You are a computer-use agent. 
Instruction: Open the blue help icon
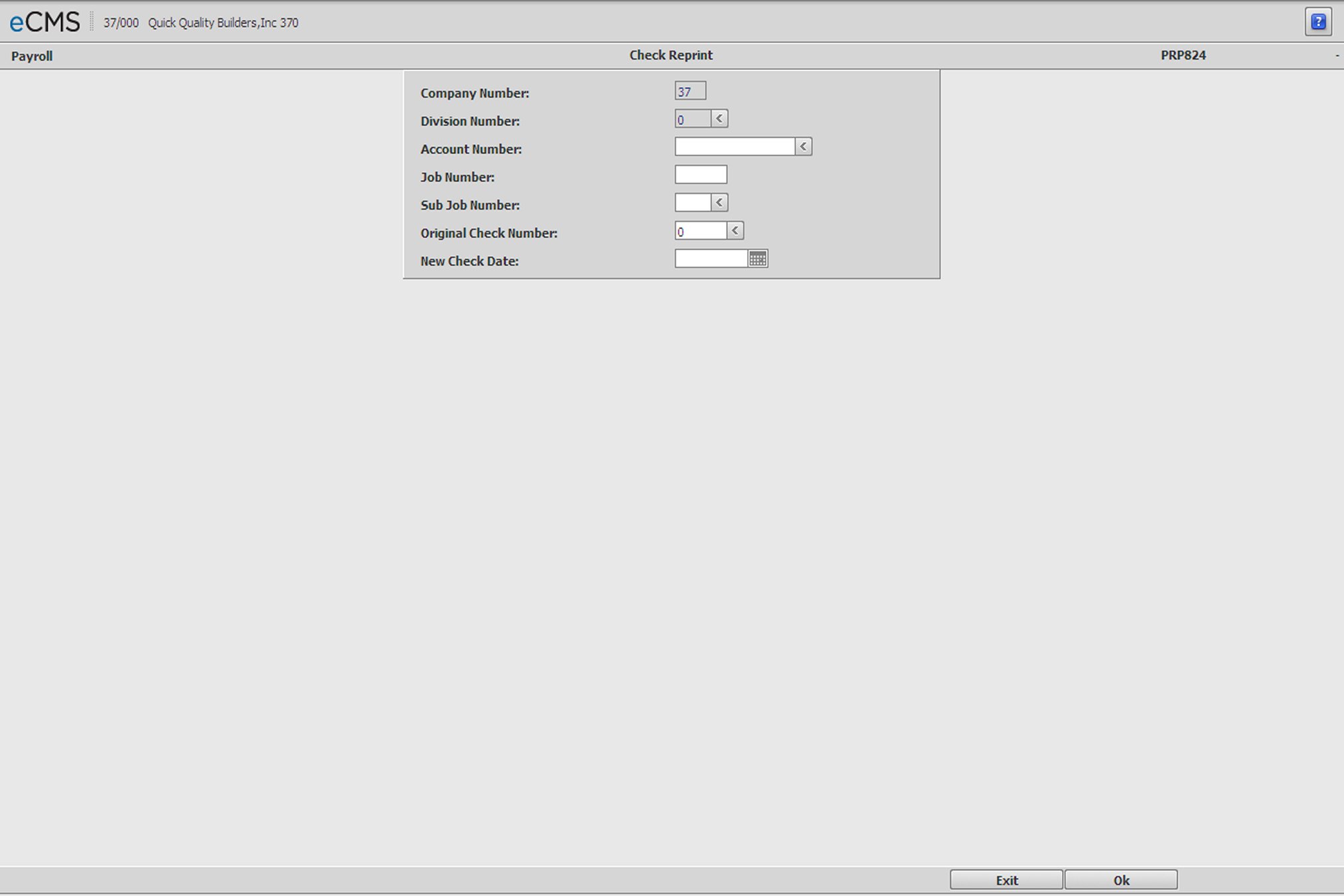click(x=1317, y=22)
